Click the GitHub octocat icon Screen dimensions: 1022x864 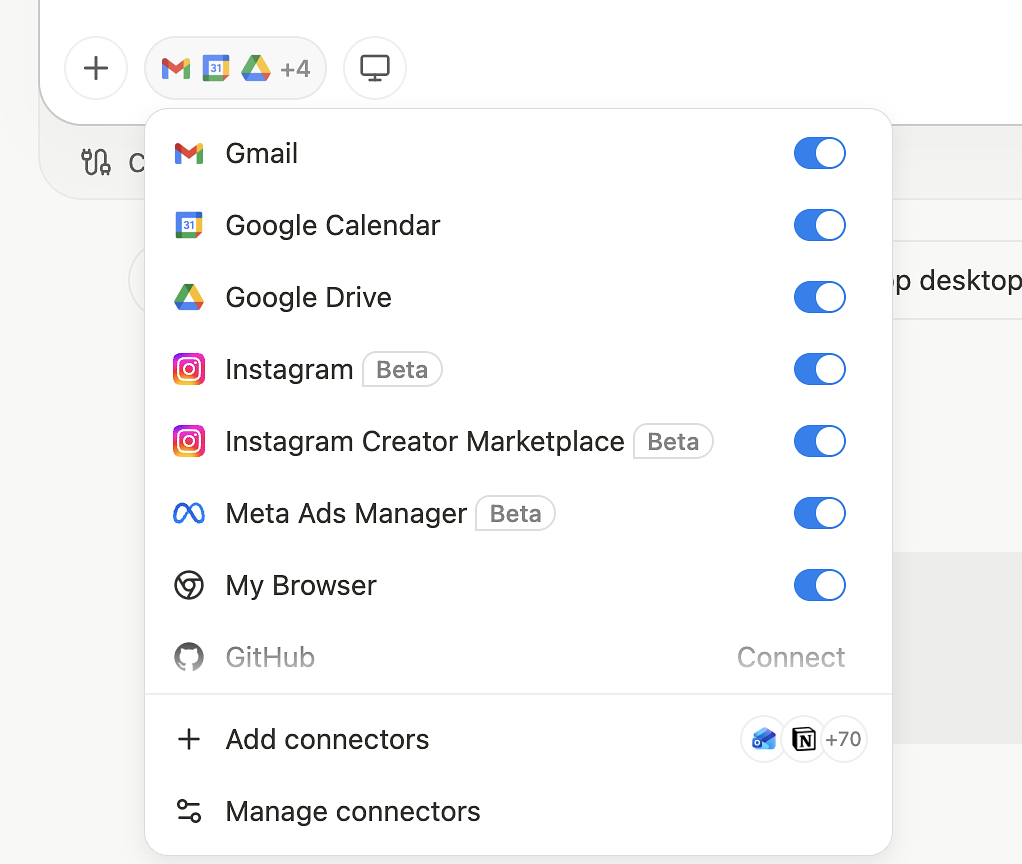pos(189,657)
